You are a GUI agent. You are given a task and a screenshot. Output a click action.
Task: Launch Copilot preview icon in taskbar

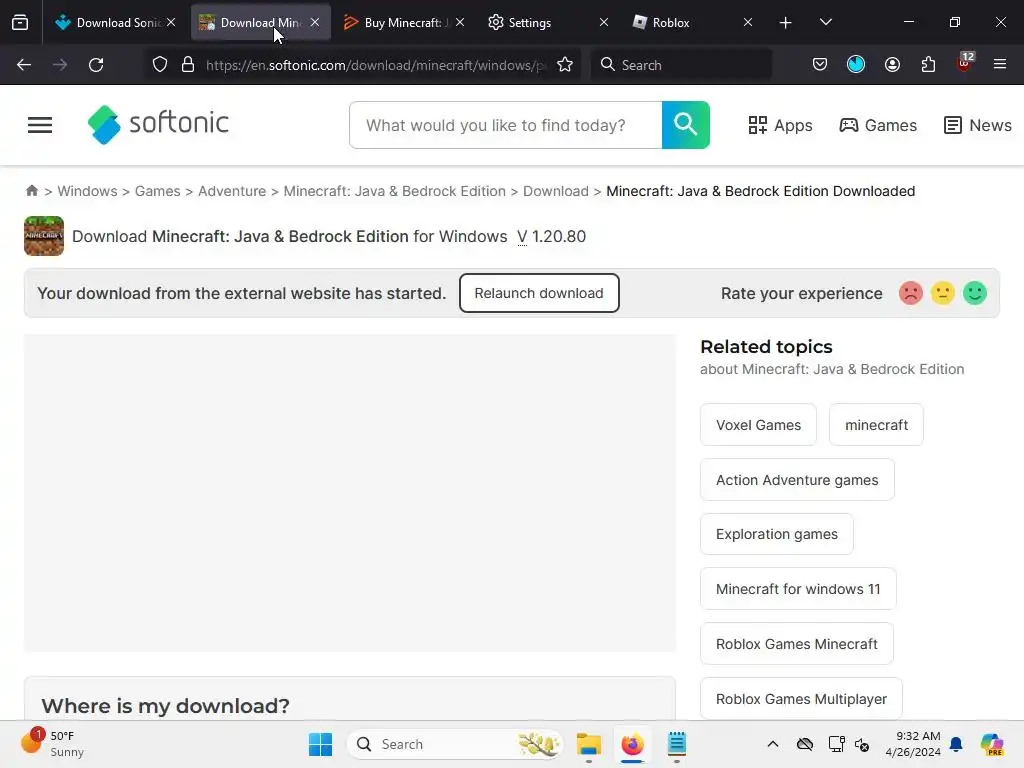(x=992, y=744)
